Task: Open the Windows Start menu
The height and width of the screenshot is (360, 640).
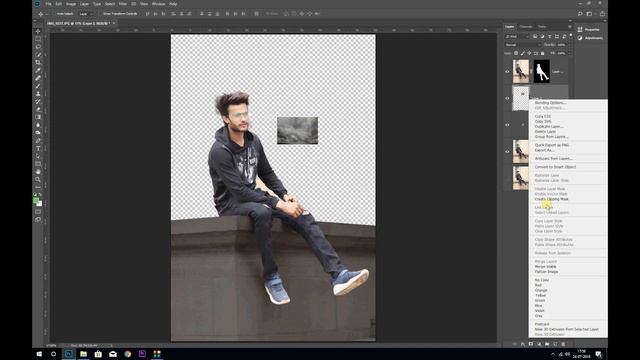Action: point(40,354)
